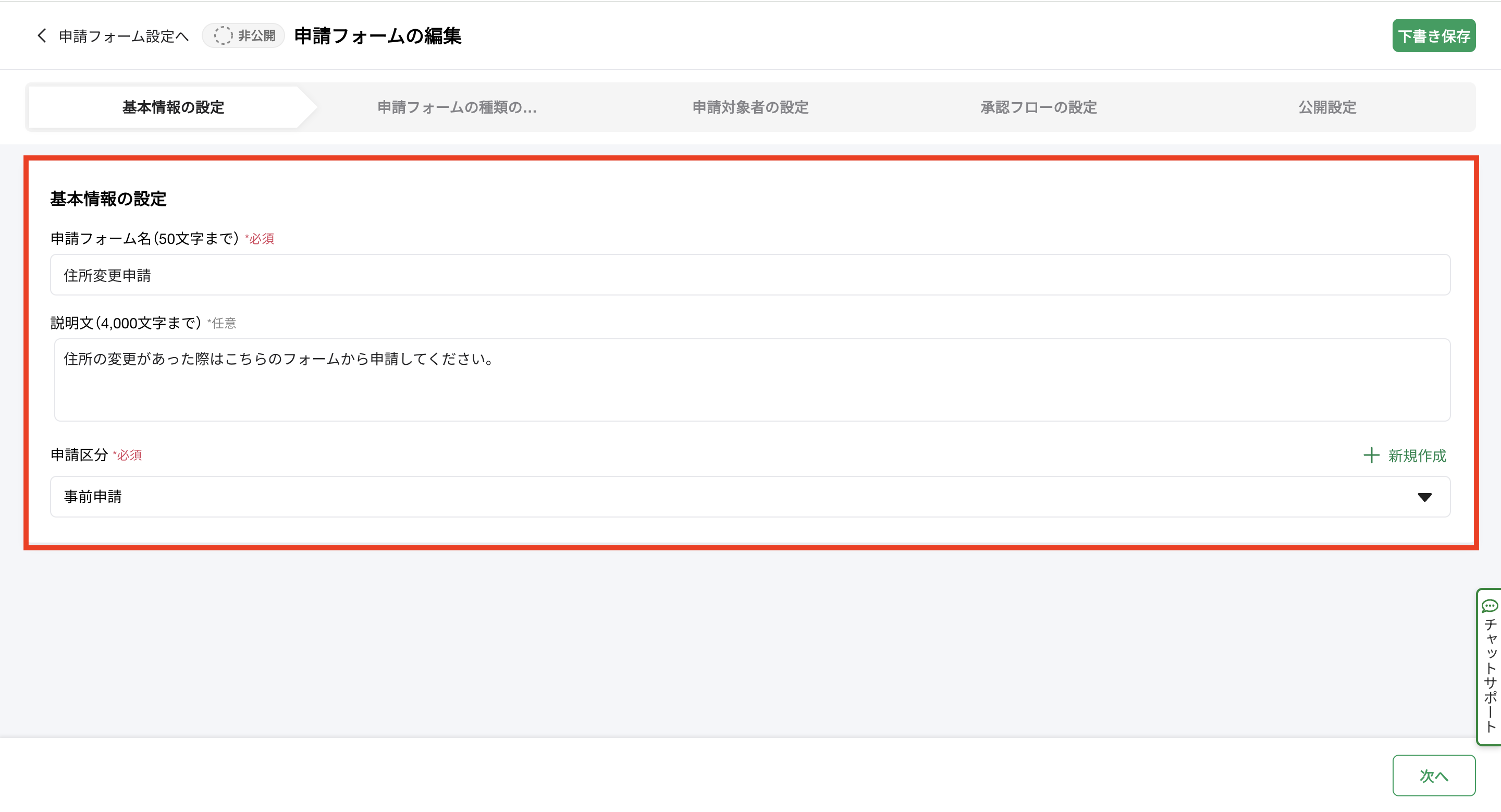Return via 申請フォーム設定へ link
Screen dimensions: 1501x812
coord(124,36)
